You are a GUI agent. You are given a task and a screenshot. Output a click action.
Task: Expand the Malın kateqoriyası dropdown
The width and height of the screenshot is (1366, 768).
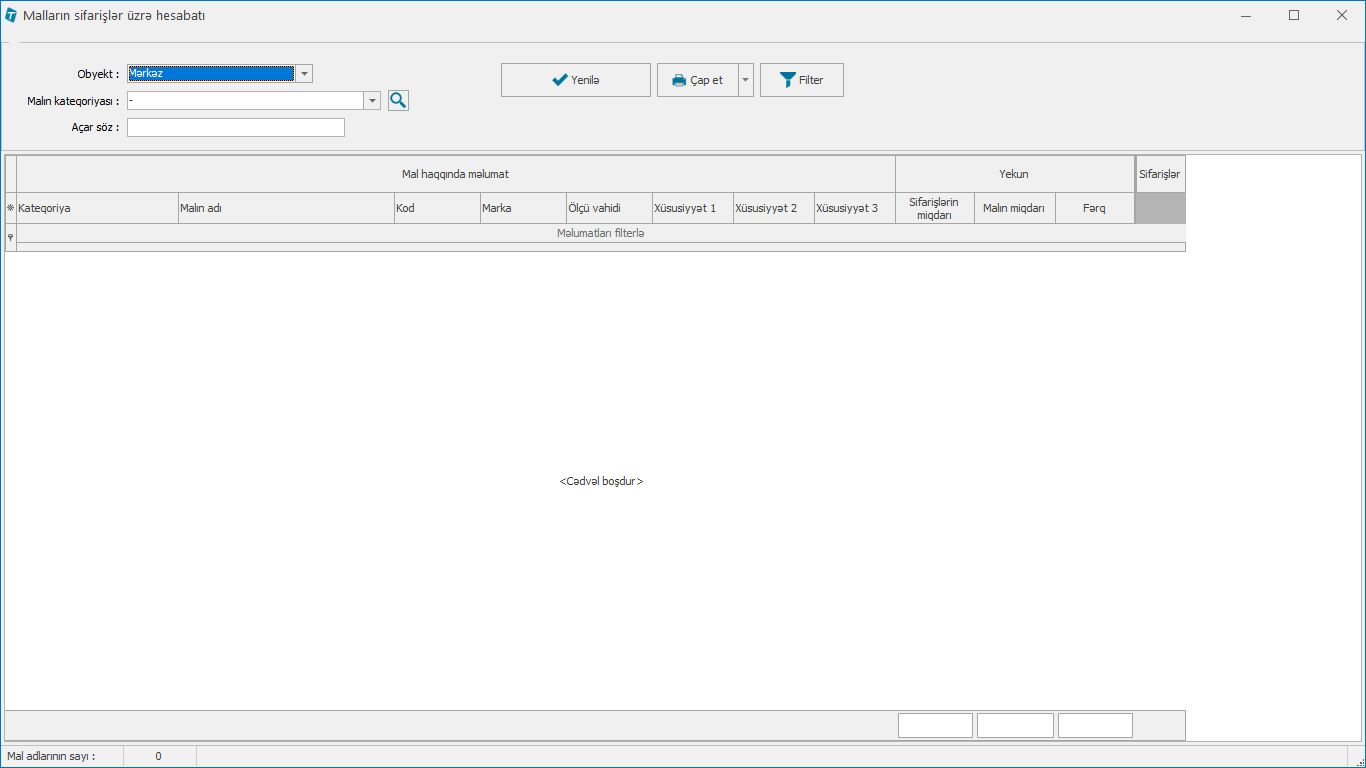point(372,100)
